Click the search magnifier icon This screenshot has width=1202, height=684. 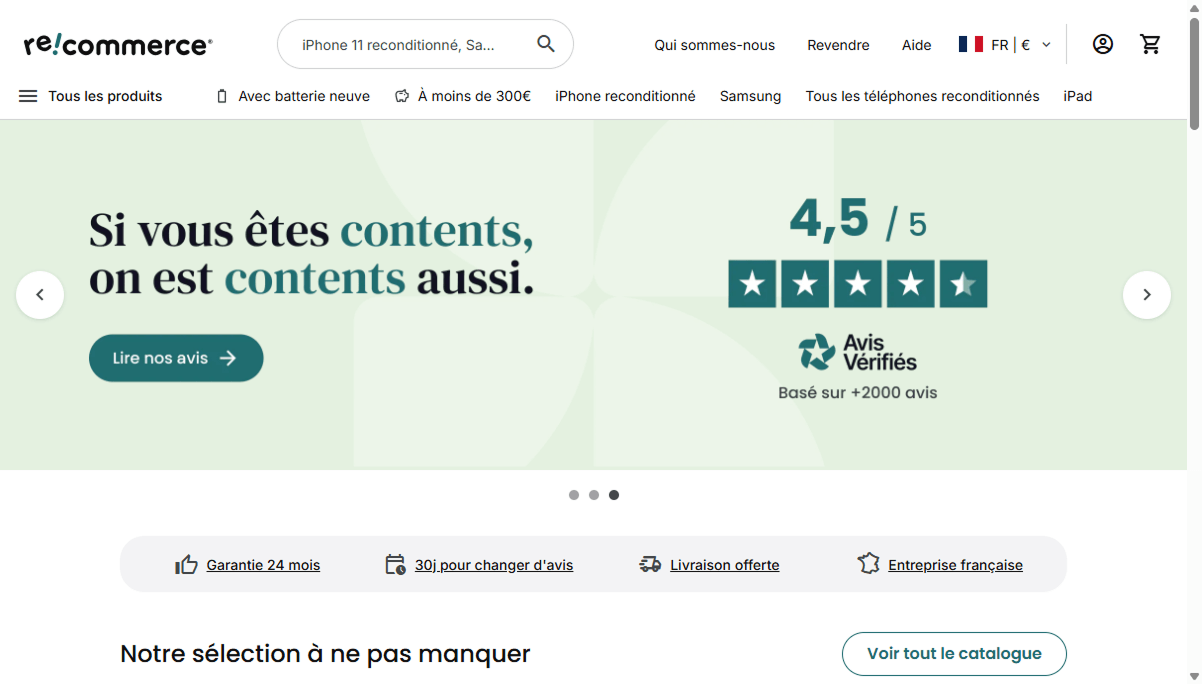tap(545, 44)
